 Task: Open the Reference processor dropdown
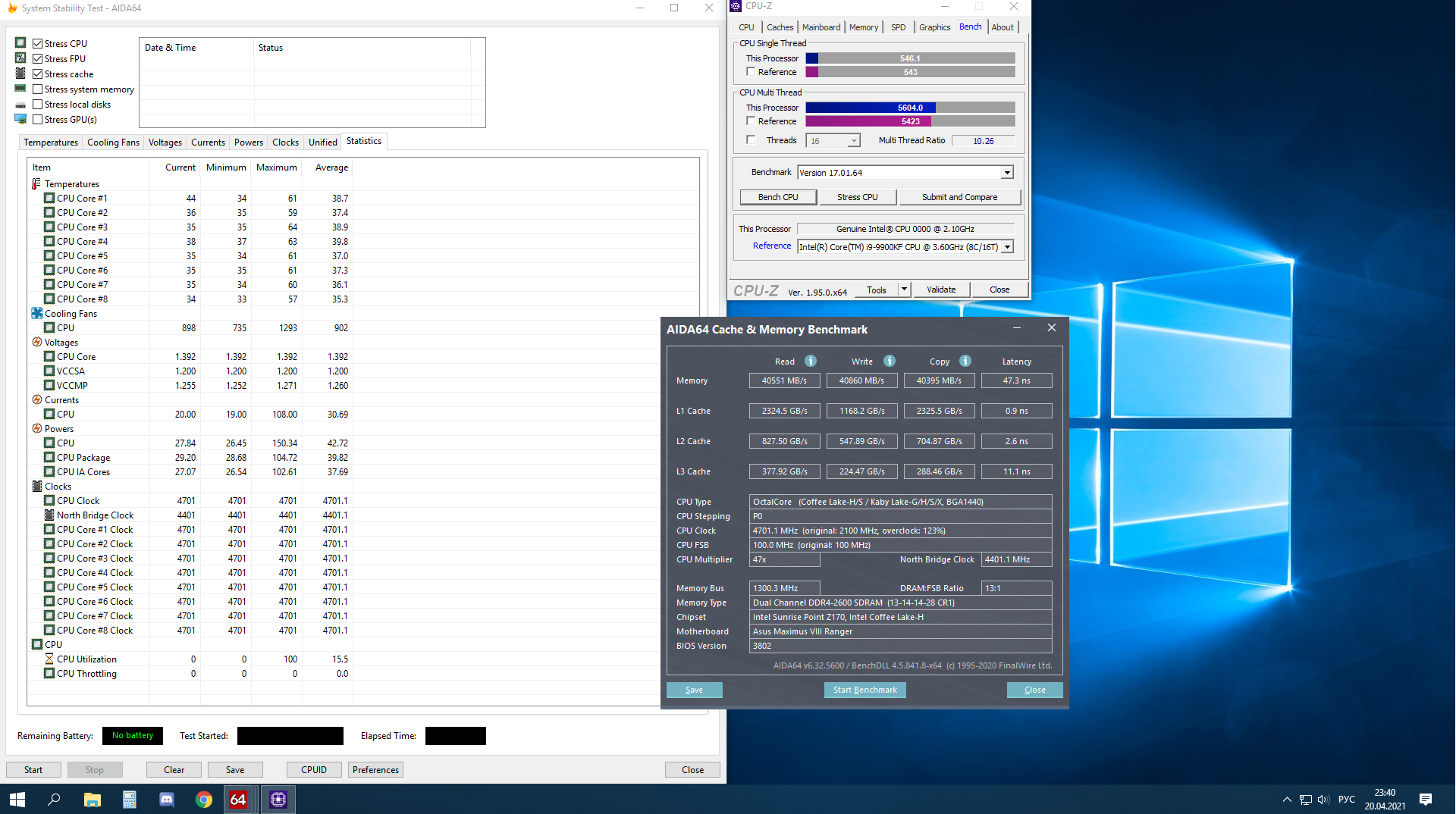(x=1007, y=246)
